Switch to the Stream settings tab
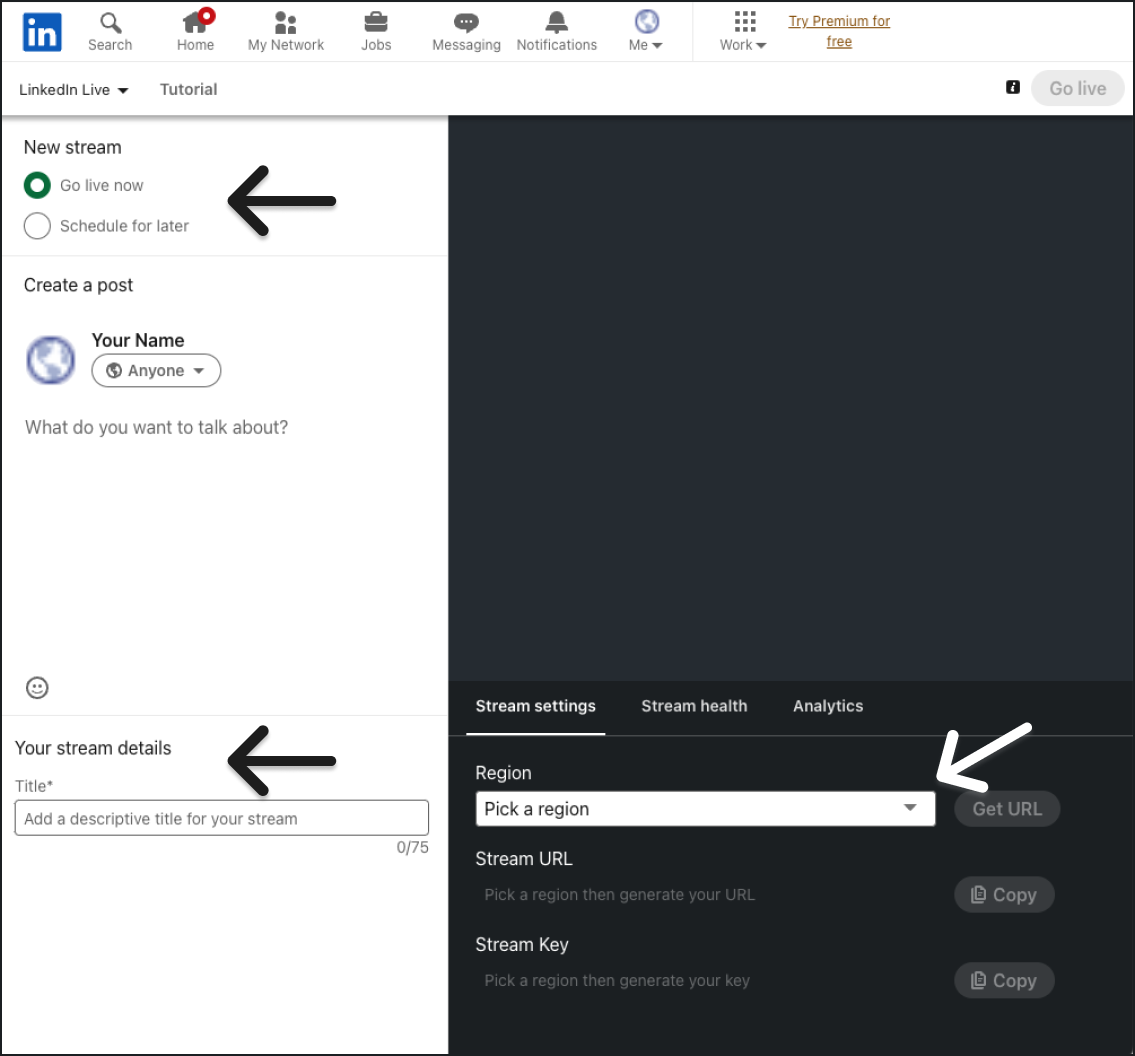The height and width of the screenshot is (1056, 1135). click(536, 706)
